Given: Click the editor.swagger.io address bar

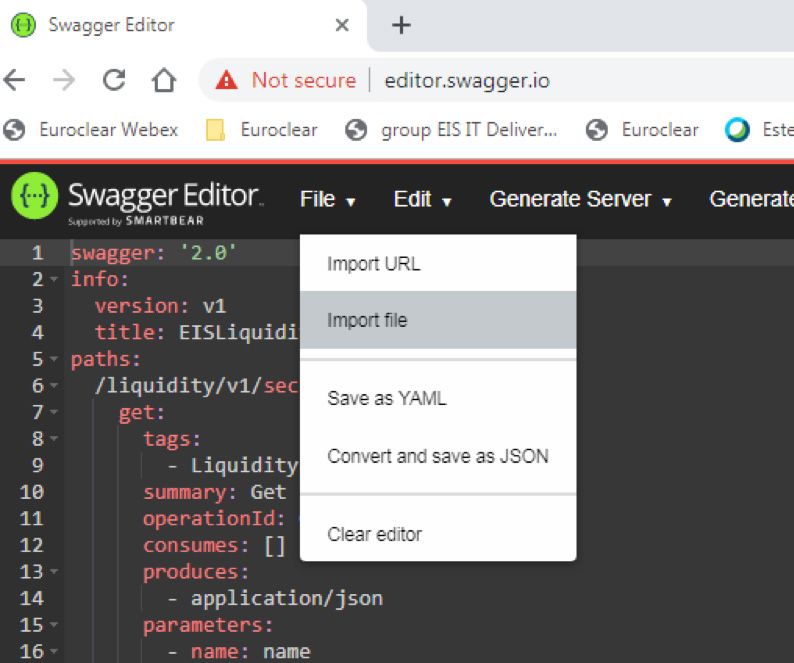Looking at the screenshot, I should click(466, 81).
